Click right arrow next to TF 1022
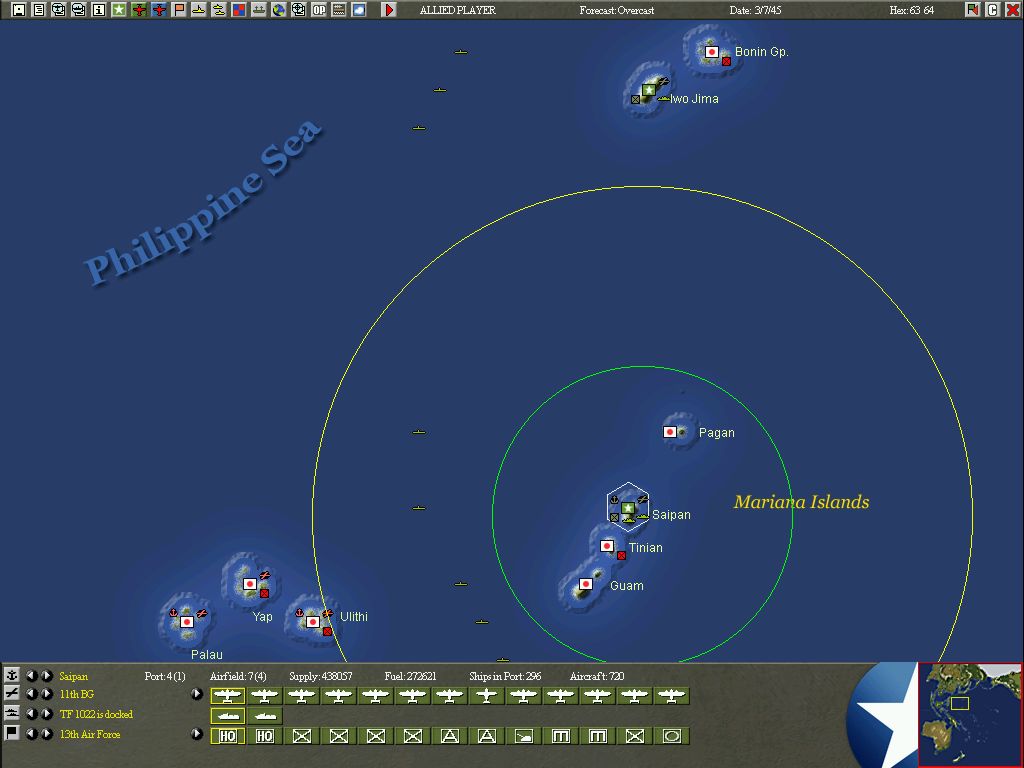Viewport: 1024px width, 768px height. coord(47,713)
